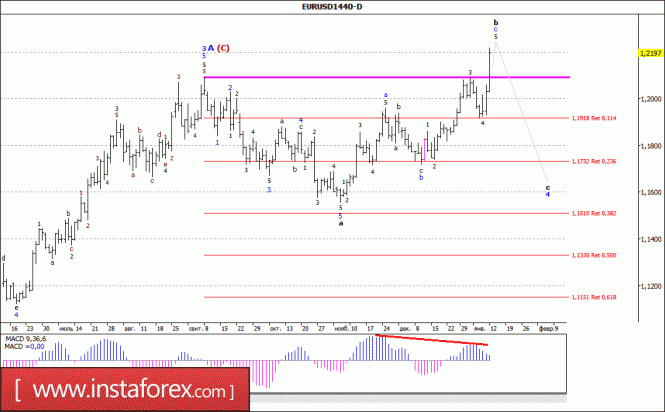
Task: Select the 1,1918 Ret 0,114 level label
Action: (x=594, y=118)
